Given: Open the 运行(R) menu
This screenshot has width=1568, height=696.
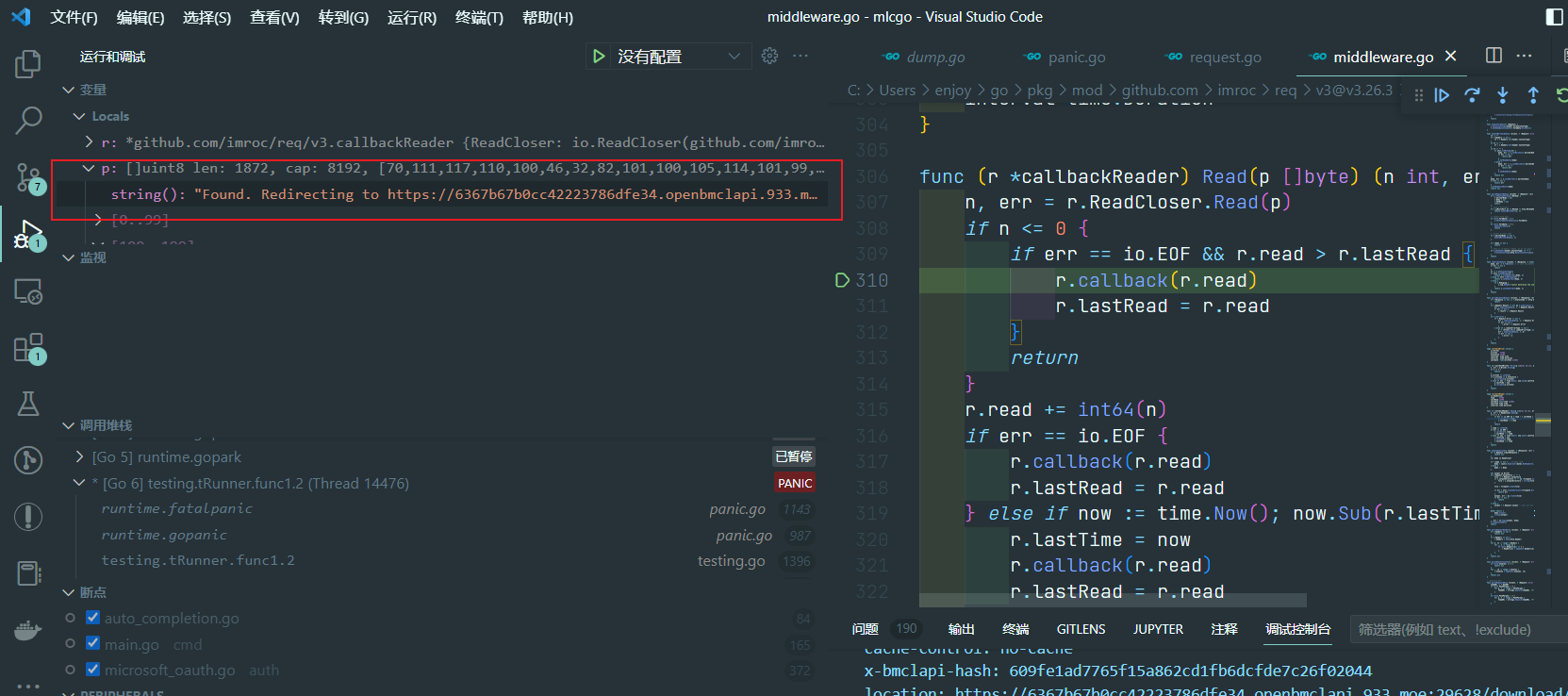Looking at the screenshot, I should pyautogui.click(x=412, y=17).
